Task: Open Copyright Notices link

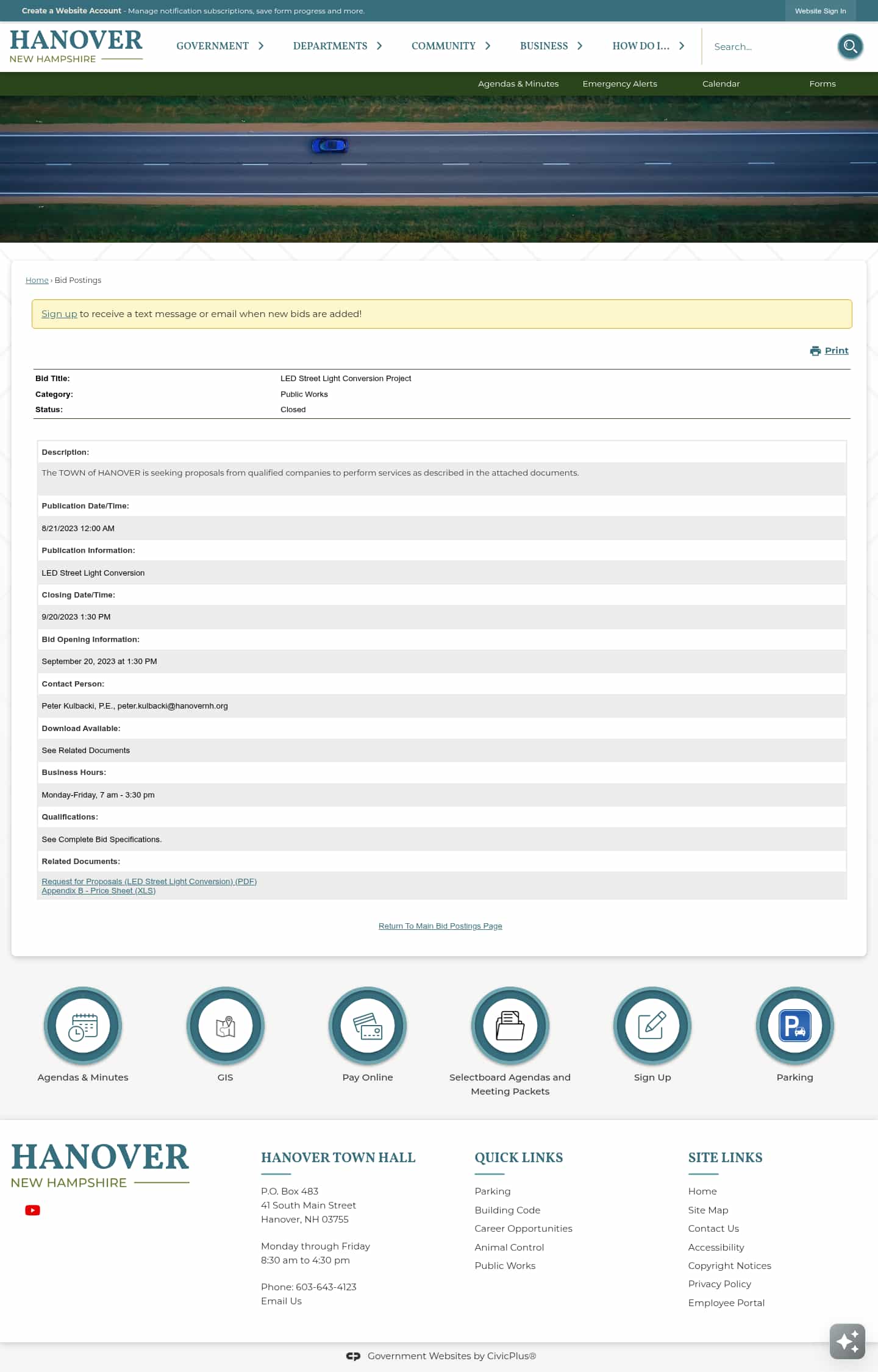Action: pos(729,1265)
